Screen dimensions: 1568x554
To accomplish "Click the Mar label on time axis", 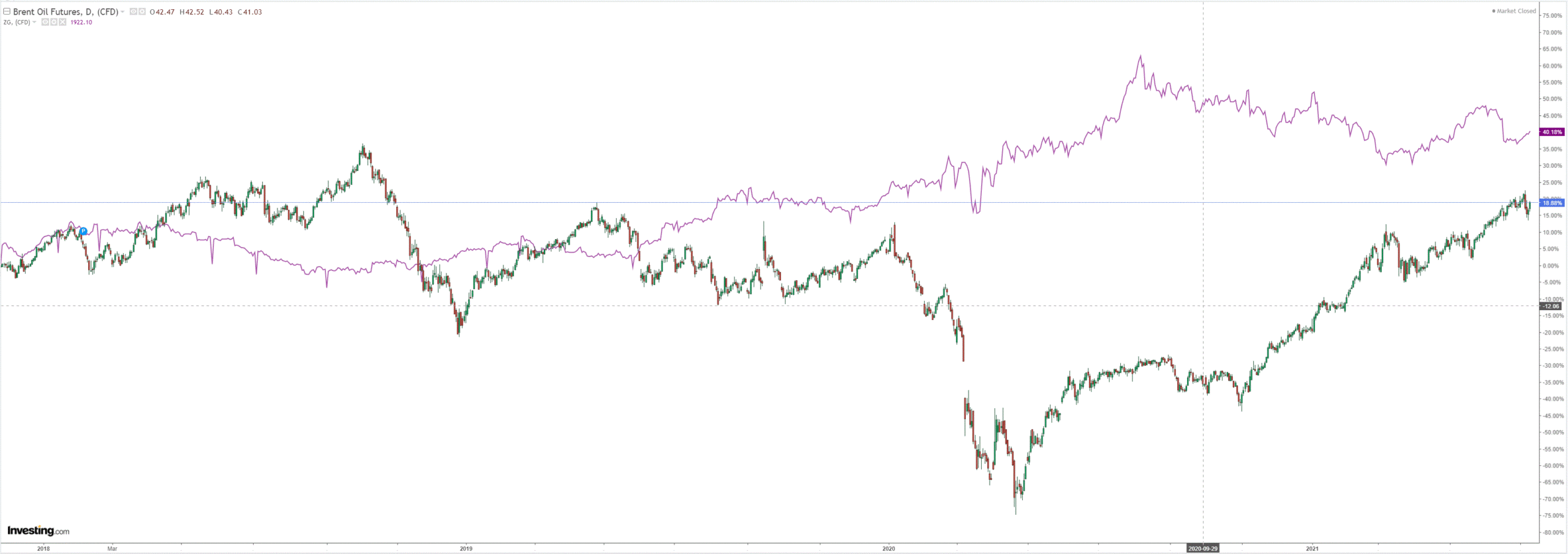I will point(112,548).
